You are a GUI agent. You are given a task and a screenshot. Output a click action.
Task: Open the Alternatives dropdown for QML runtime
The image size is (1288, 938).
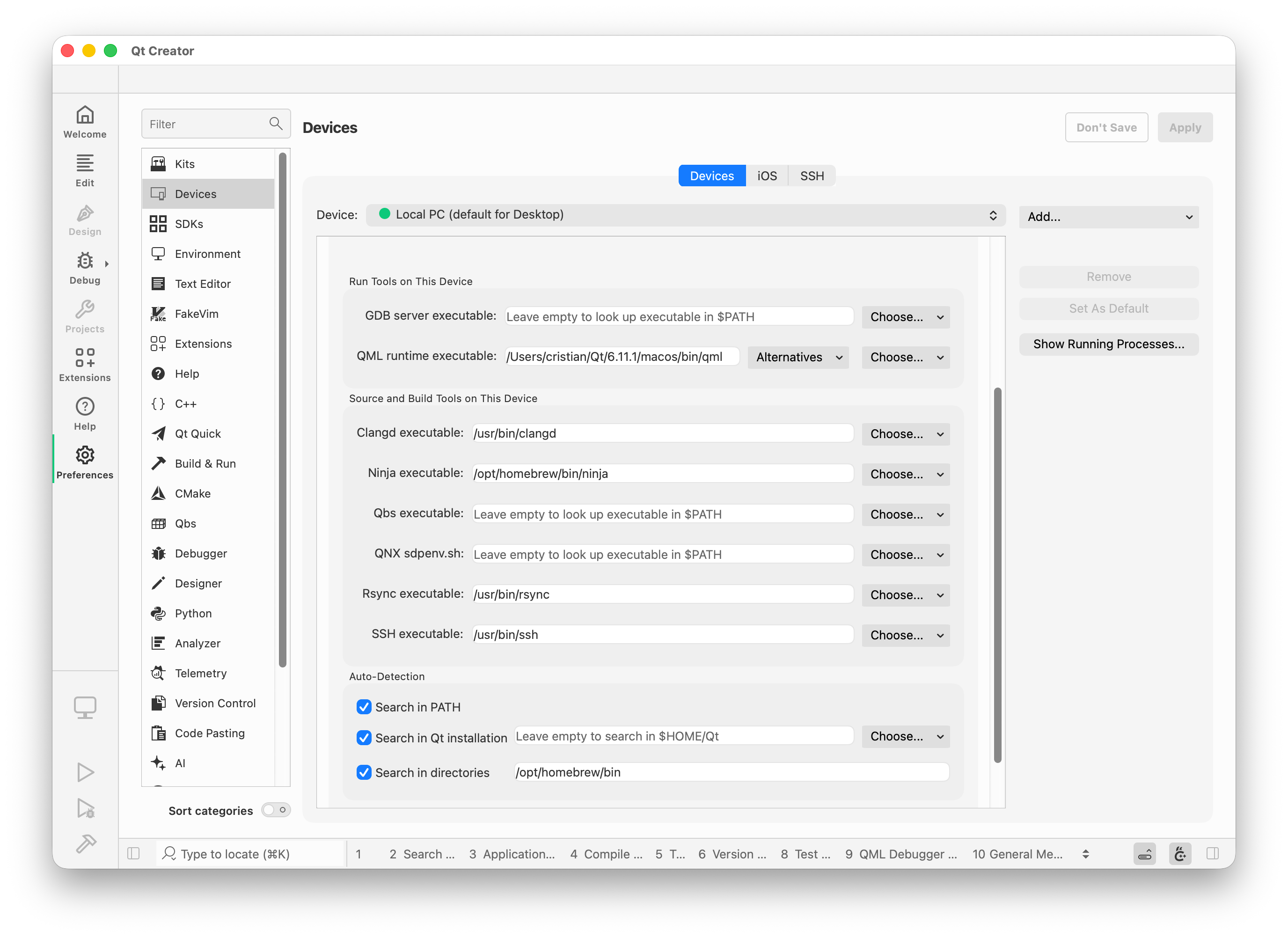coord(798,357)
